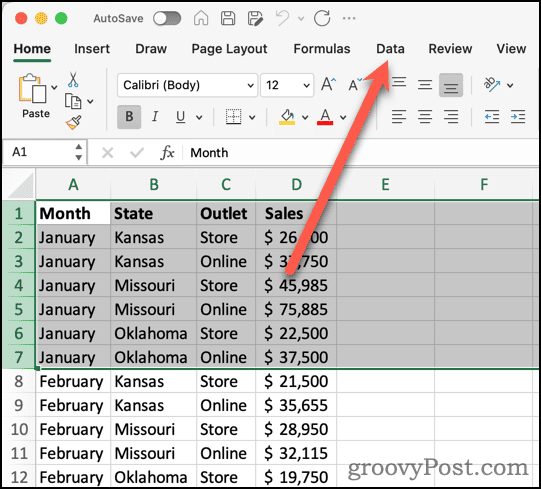Click the Name Box stepper arrows

pyautogui.click(x=79, y=152)
